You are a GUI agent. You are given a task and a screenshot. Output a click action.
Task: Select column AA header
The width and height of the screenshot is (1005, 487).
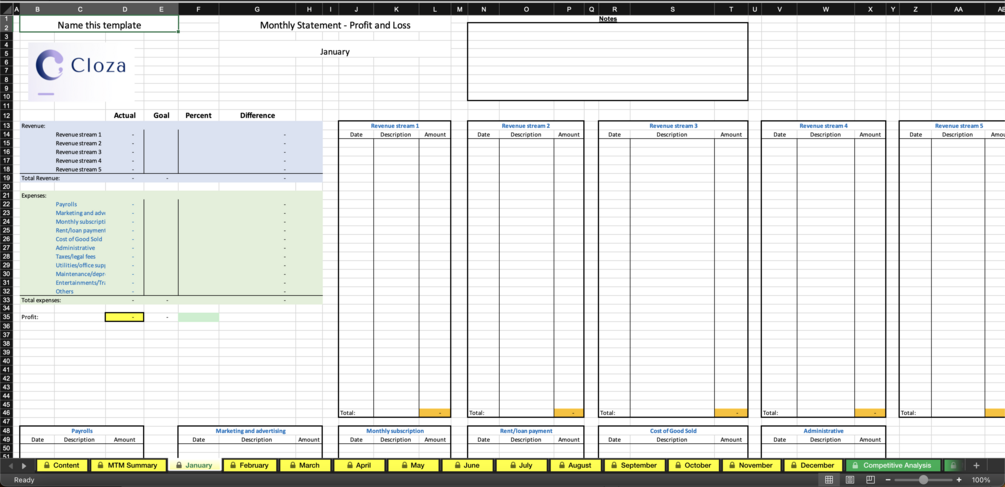point(958,9)
